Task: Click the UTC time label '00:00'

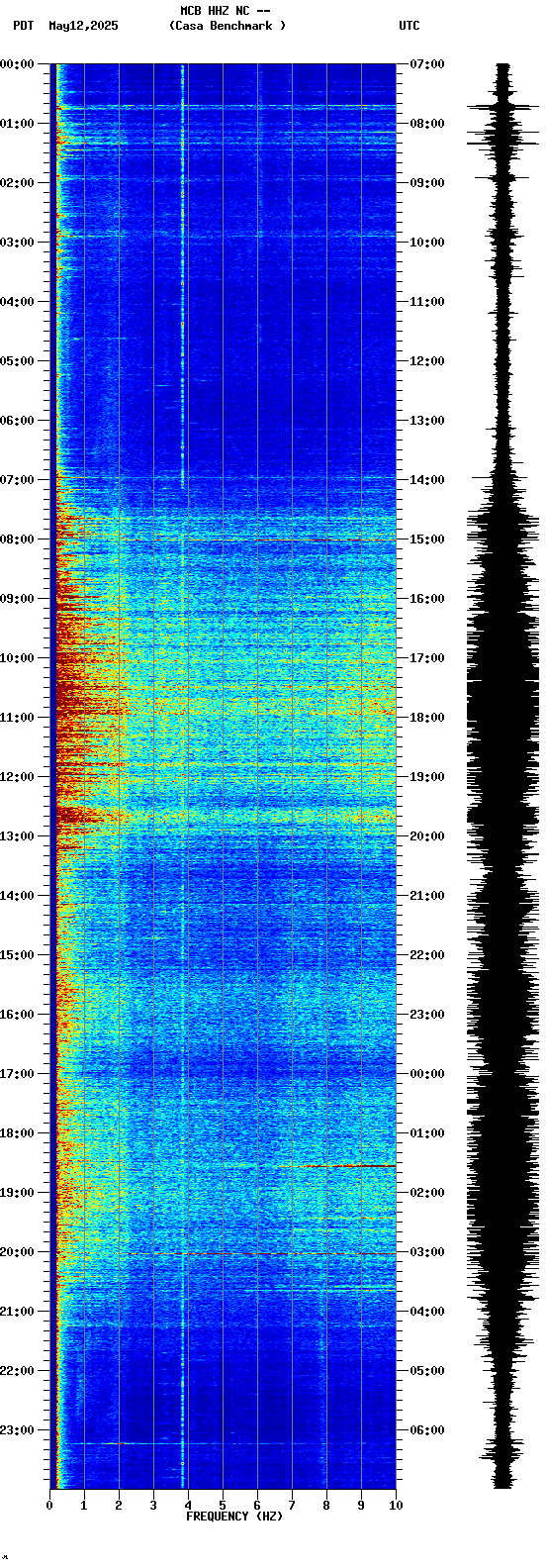Action: click(x=427, y=1074)
